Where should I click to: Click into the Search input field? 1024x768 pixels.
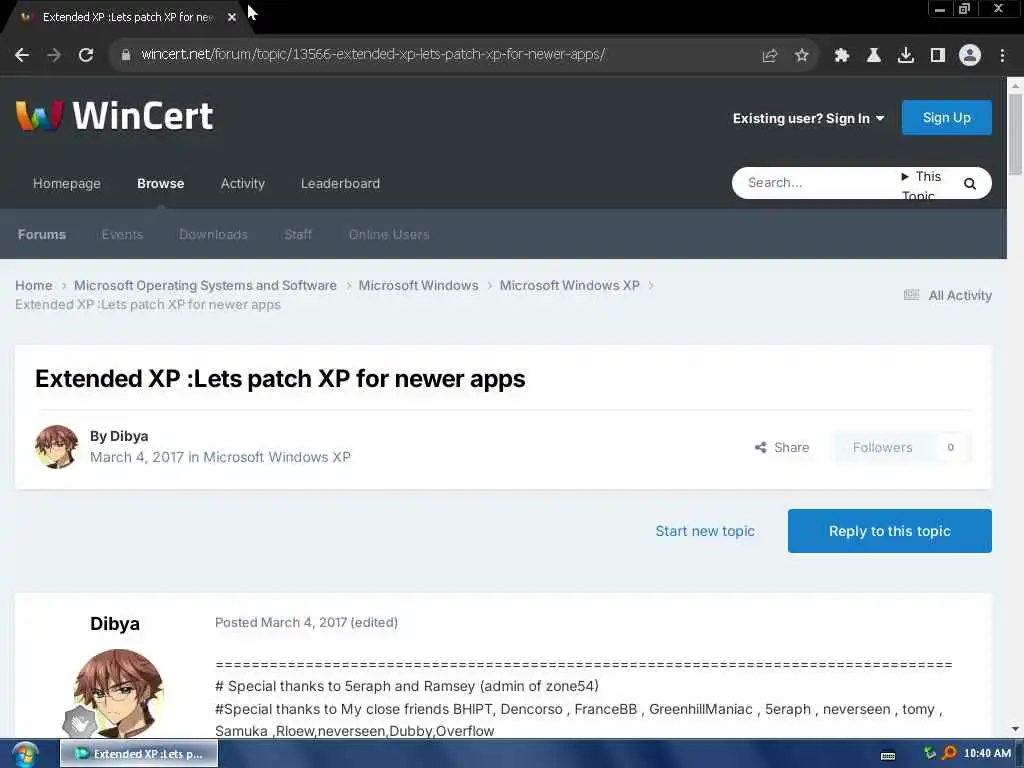(816, 183)
